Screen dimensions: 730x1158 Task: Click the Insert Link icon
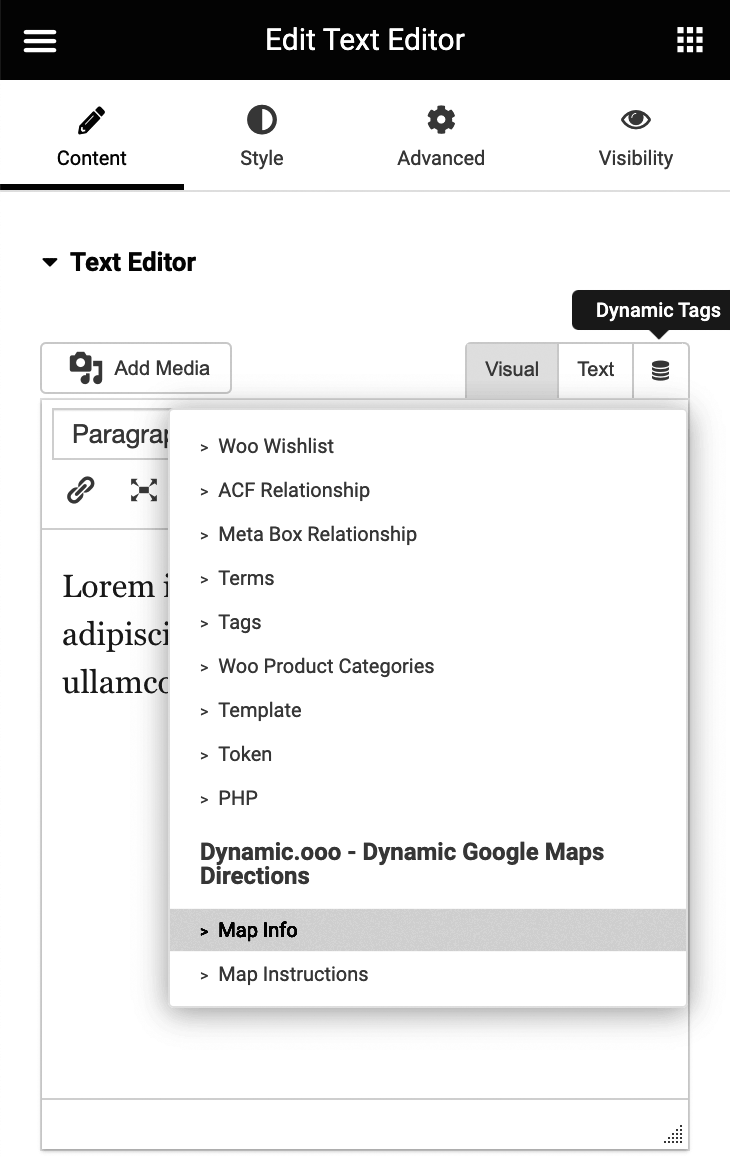[80, 490]
